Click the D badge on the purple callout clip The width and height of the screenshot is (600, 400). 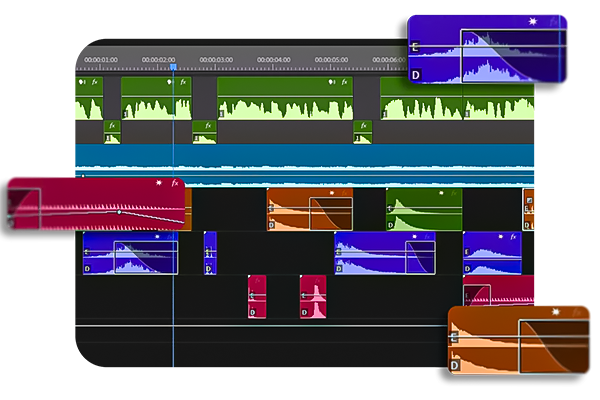[416, 74]
